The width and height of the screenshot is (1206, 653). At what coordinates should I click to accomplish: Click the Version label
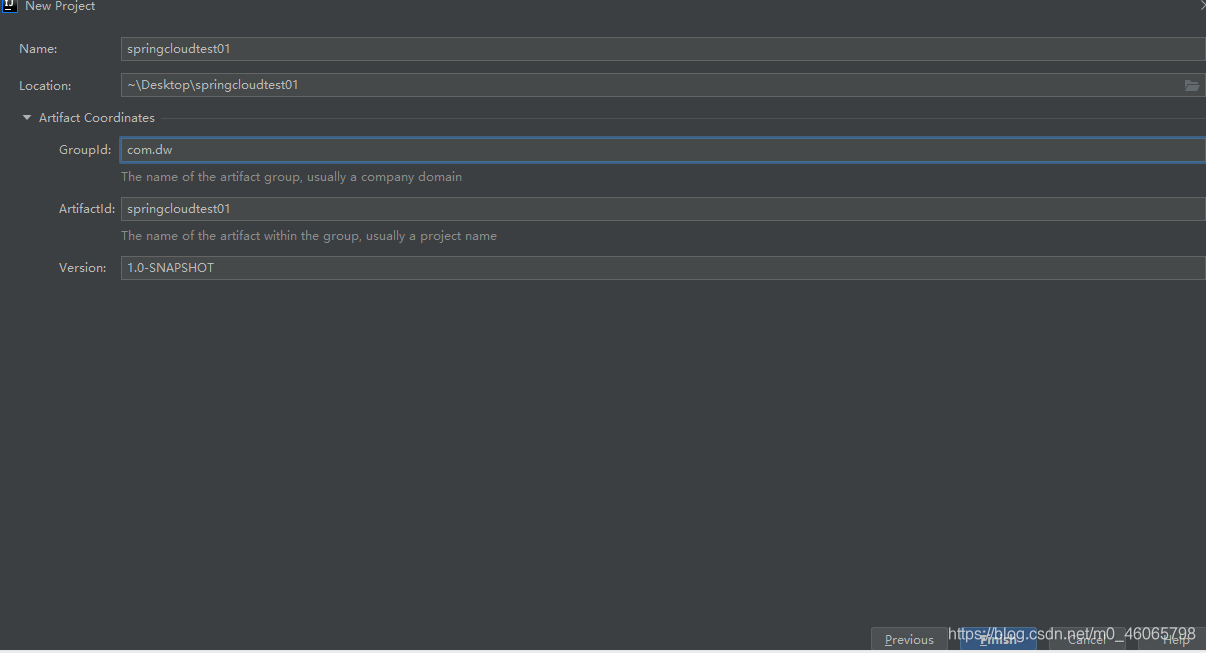(82, 268)
